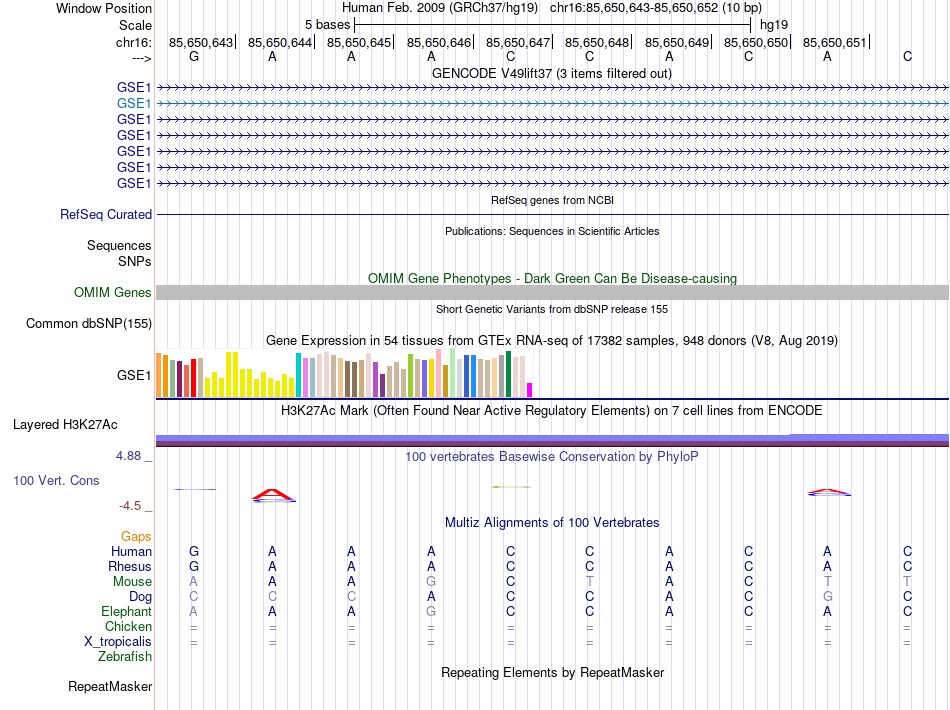The height and width of the screenshot is (710, 950).
Task: Click the Multiz Alignments of 100 Vertebrates title
Action: pyautogui.click(x=552, y=522)
